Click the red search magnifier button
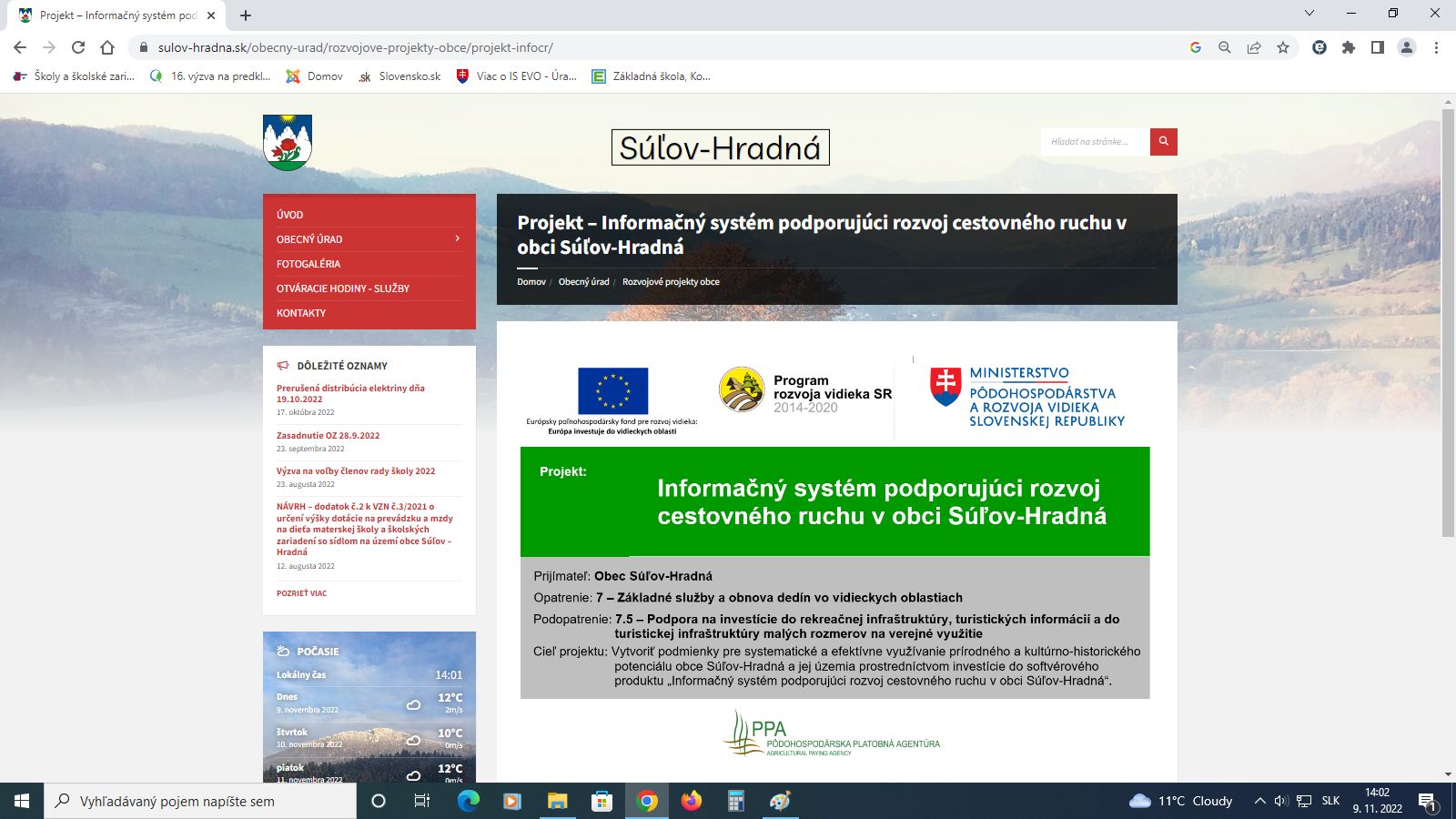Image resolution: width=1456 pixels, height=819 pixels. pos(1163,141)
